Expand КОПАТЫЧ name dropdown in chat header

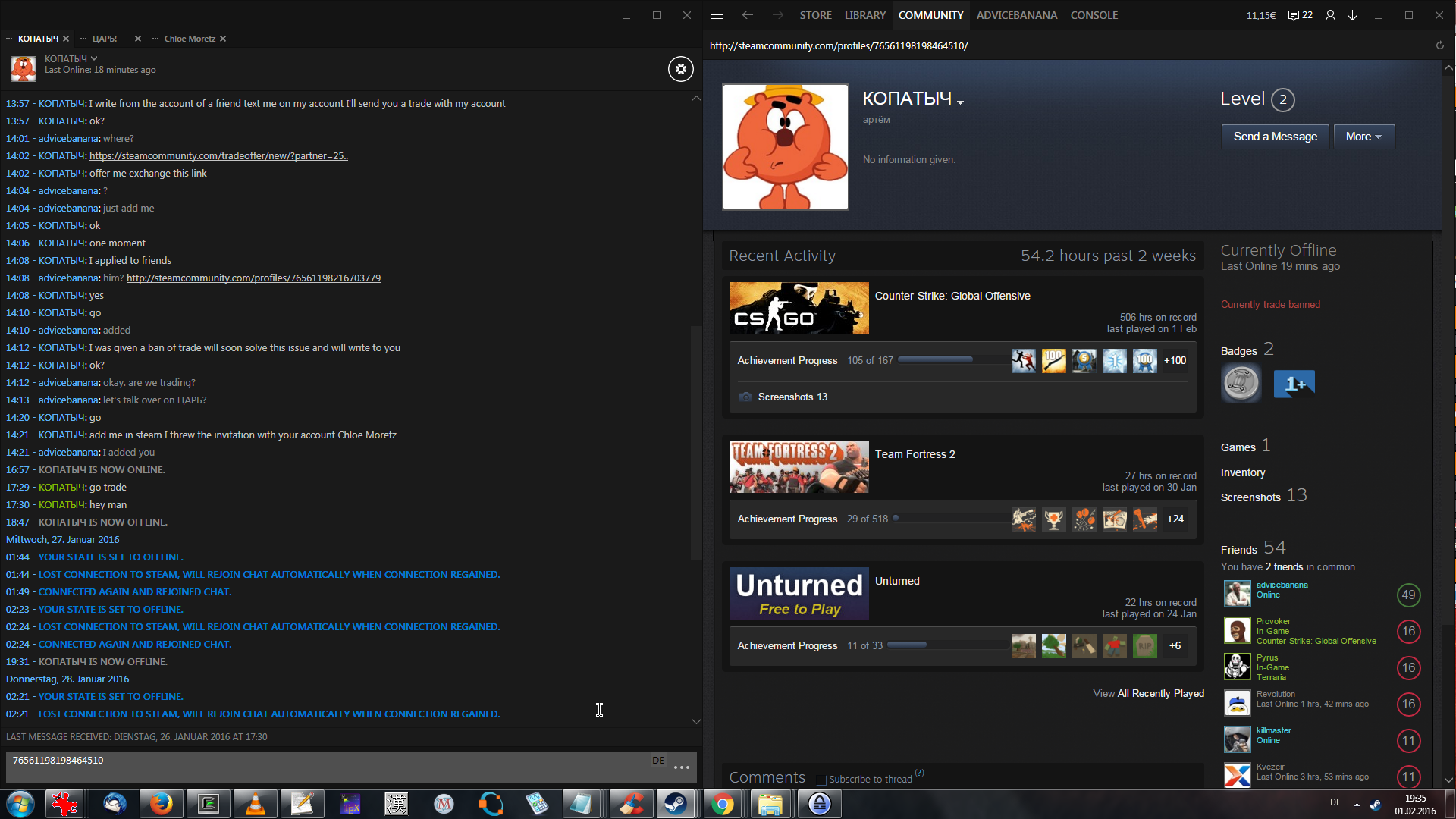(x=94, y=58)
